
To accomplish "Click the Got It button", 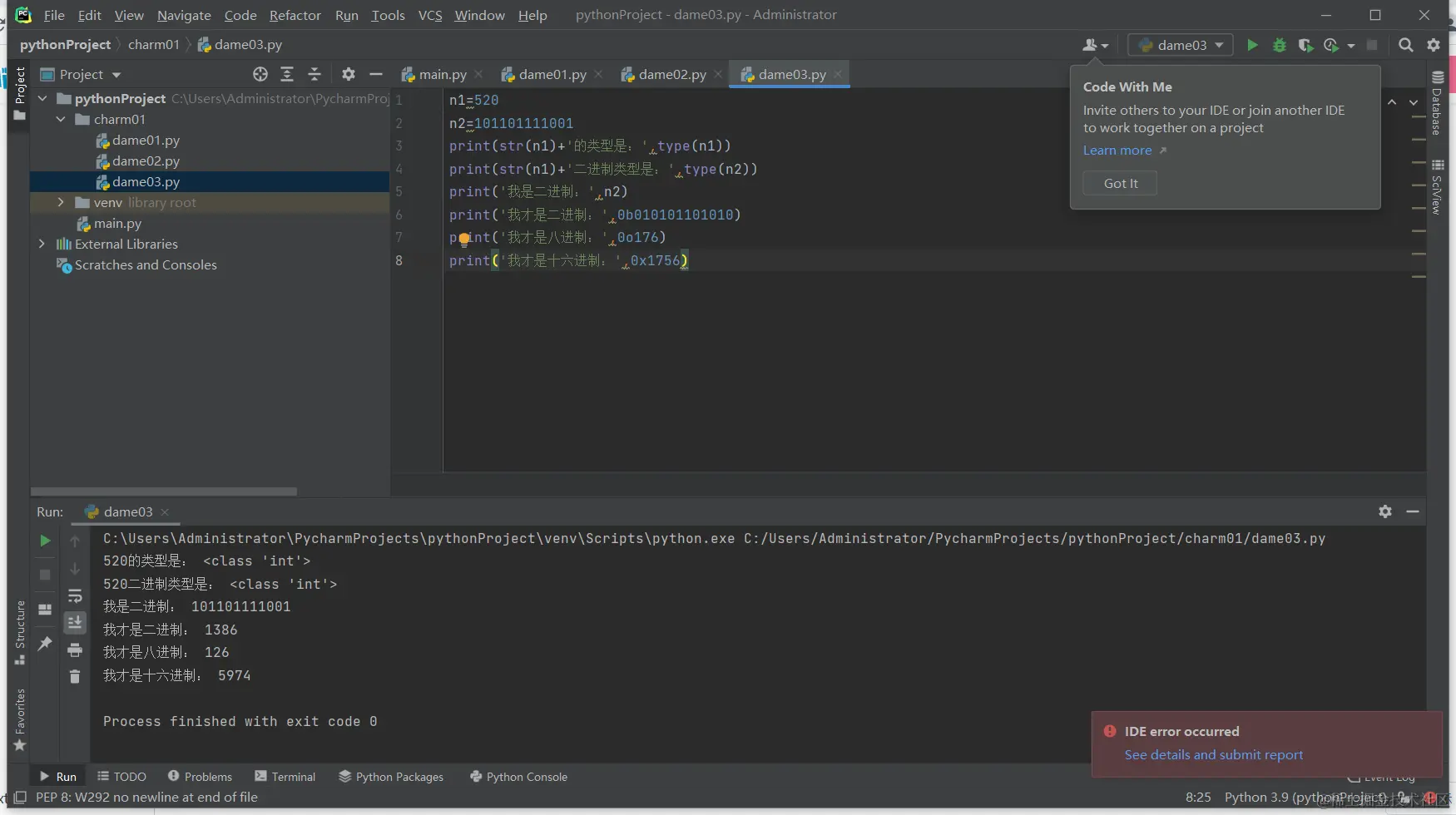I will click(1120, 183).
